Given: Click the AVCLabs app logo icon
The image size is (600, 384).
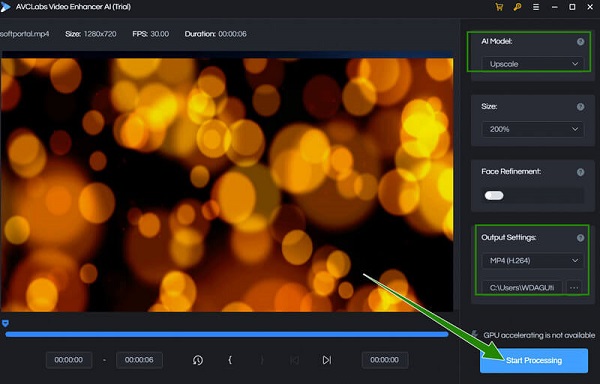Looking at the screenshot, I should (5, 7).
